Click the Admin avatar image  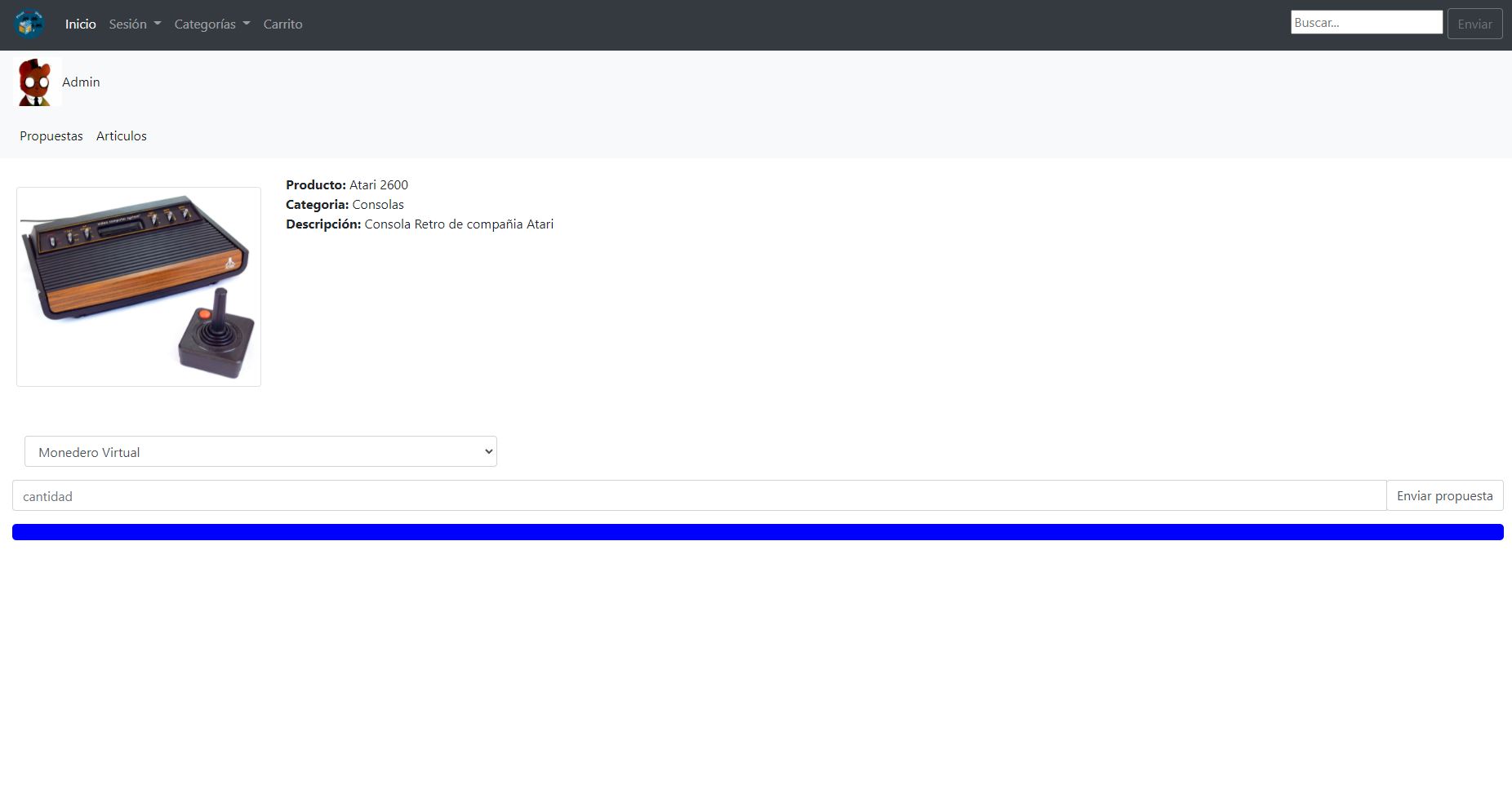[38, 82]
